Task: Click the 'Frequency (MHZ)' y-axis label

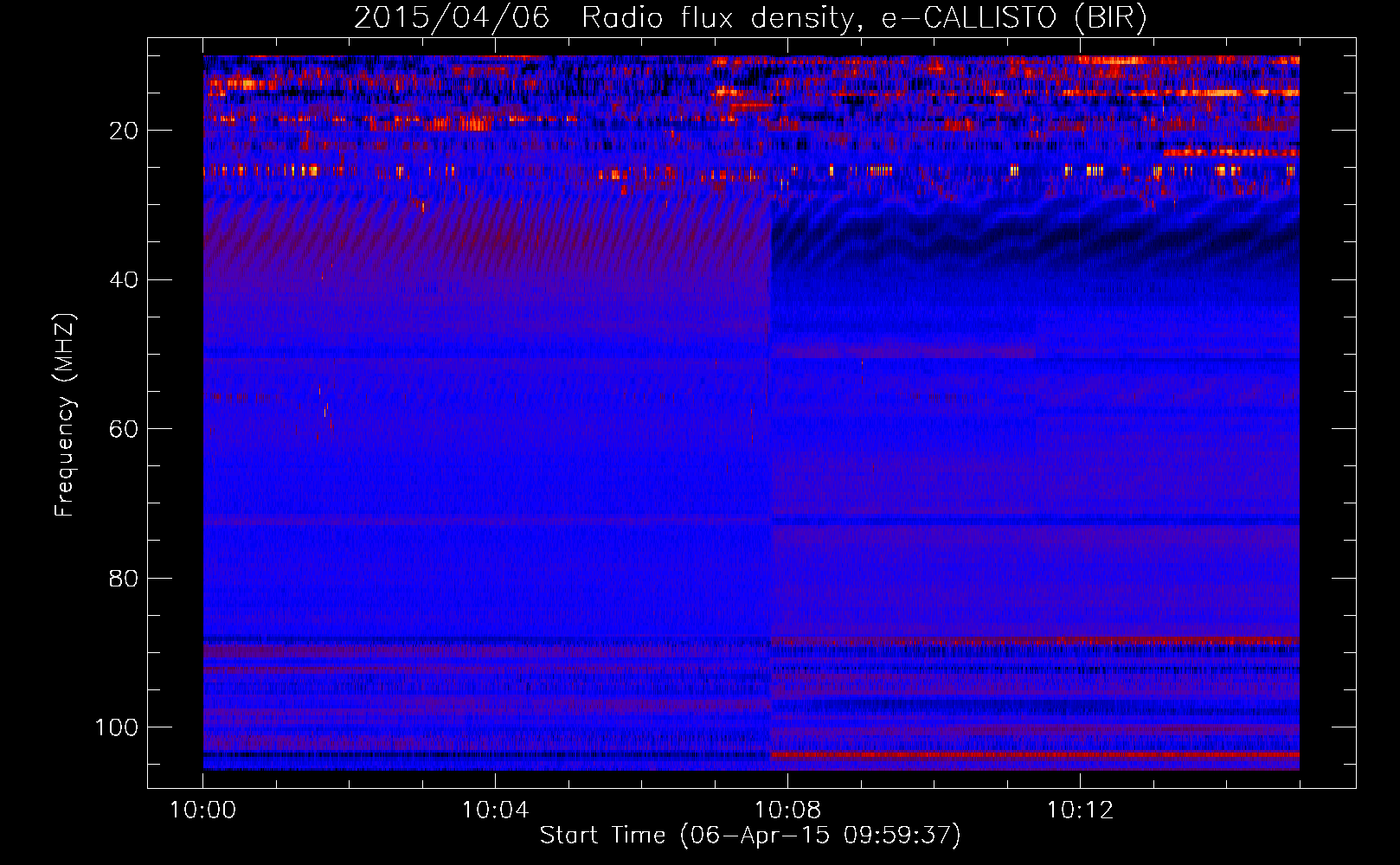Action: point(65,415)
